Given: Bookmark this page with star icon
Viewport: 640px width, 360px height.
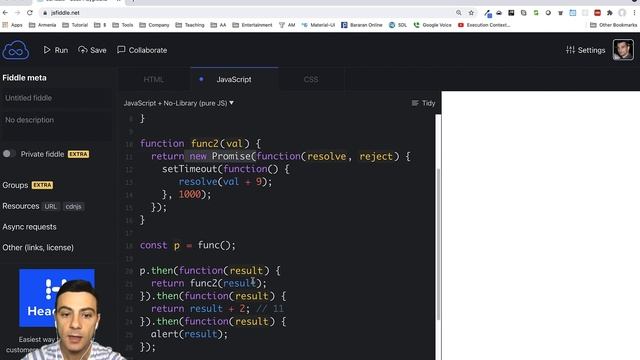Looking at the screenshot, I should pos(471,13).
